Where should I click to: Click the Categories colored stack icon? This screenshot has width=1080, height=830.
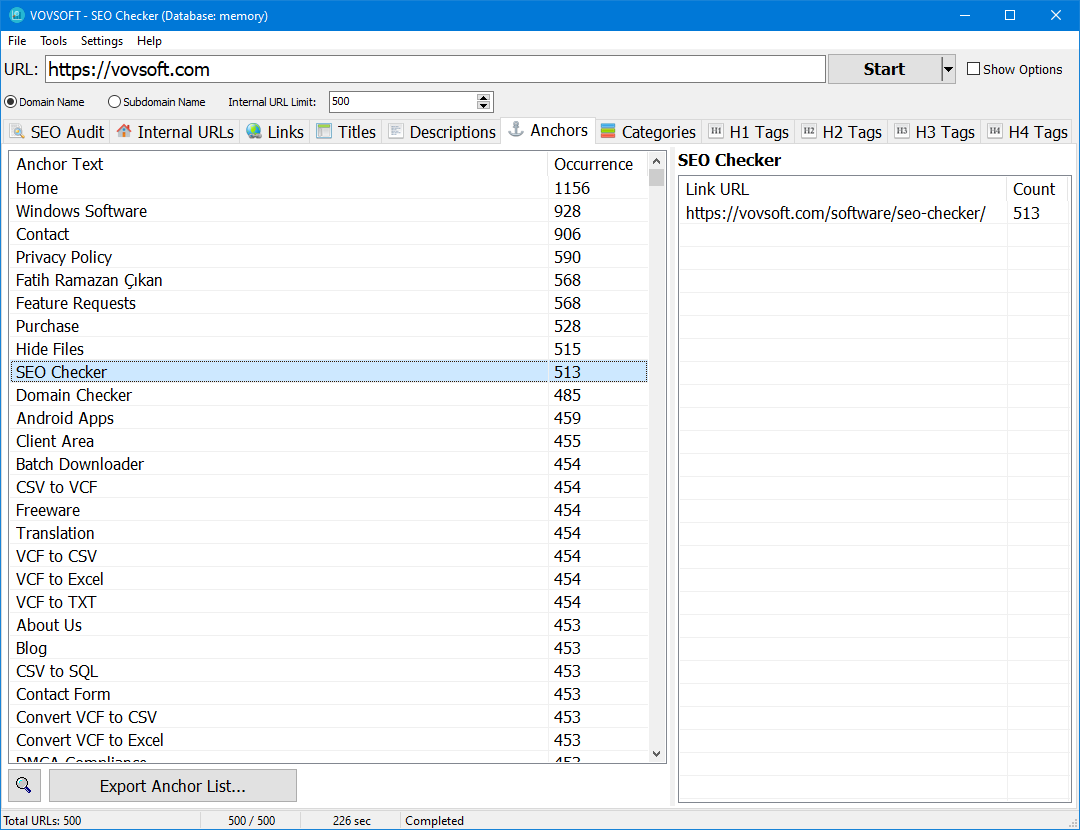[x=608, y=131]
